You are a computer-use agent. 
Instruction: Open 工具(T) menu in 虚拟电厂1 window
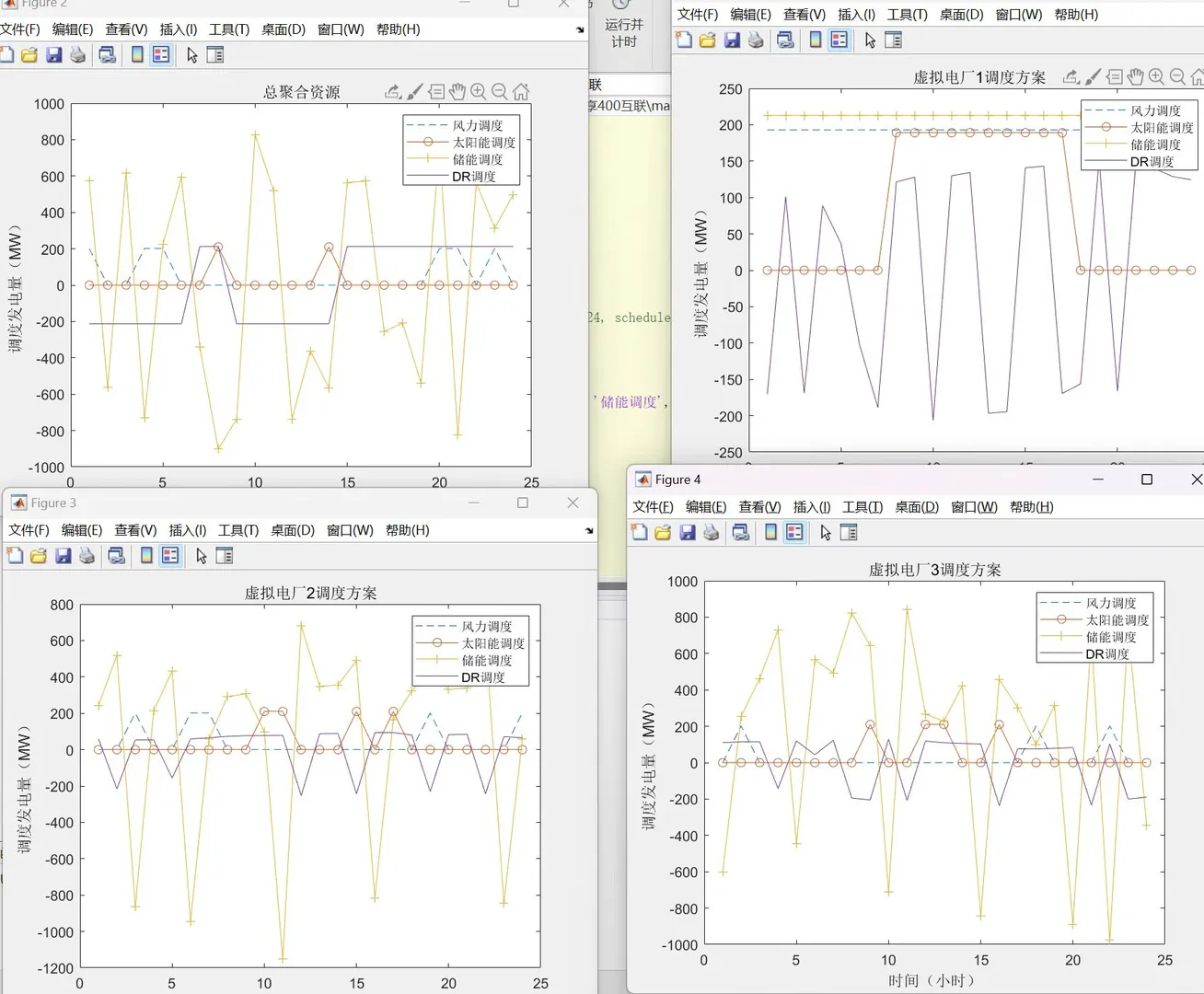(907, 15)
